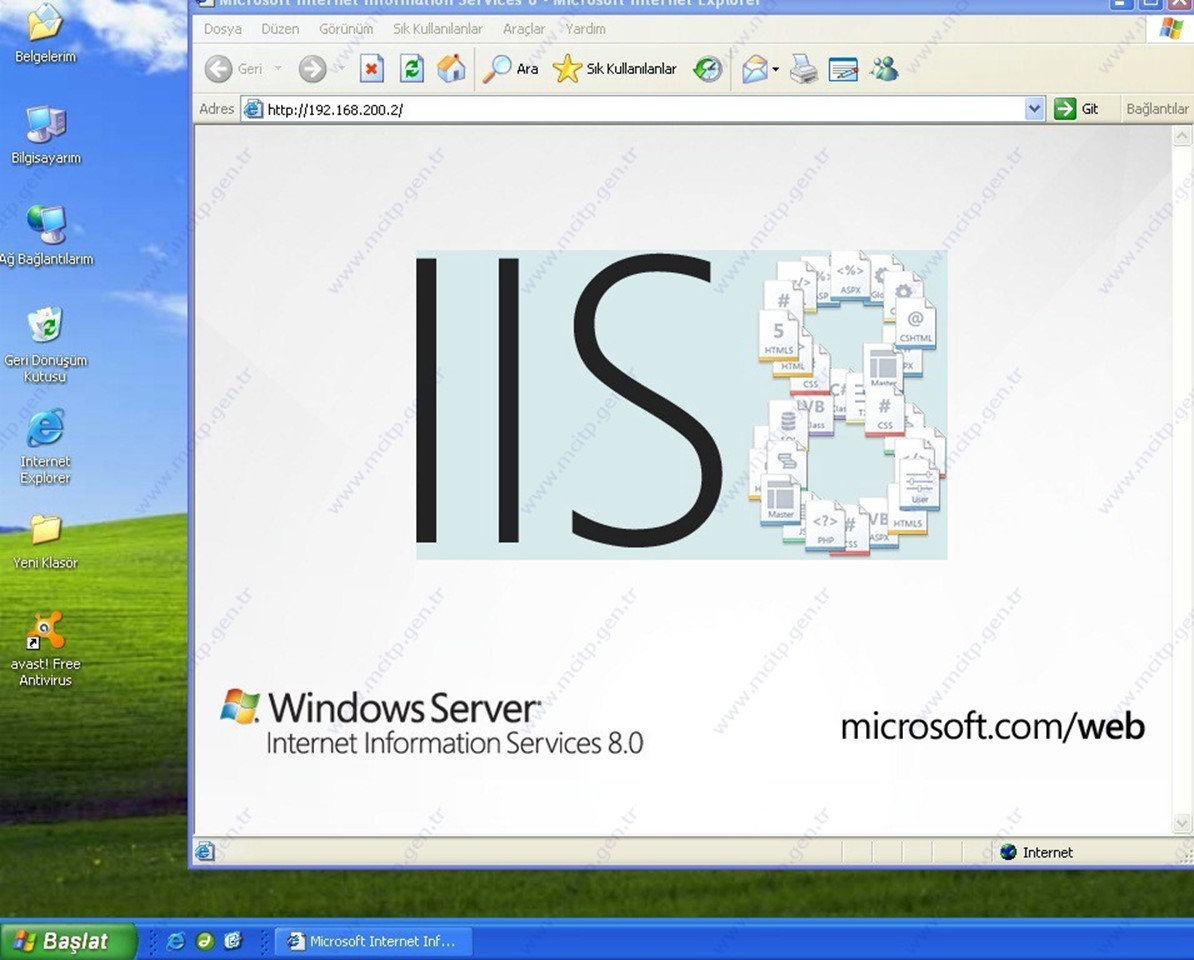The width and height of the screenshot is (1194, 960).
Task: Open the Yardım menu
Action: pos(585,29)
